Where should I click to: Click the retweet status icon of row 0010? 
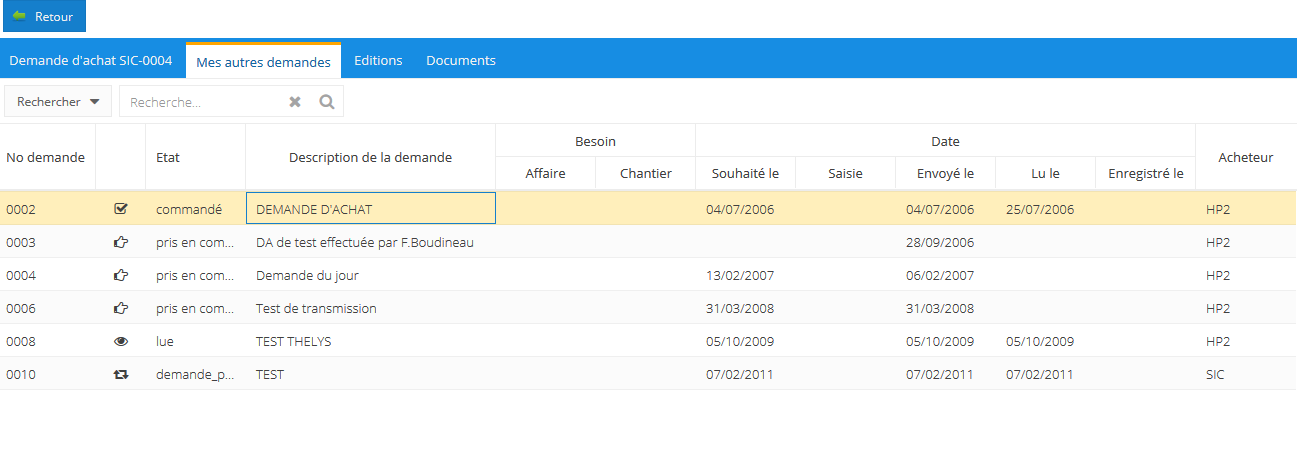(x=121, y=374)
